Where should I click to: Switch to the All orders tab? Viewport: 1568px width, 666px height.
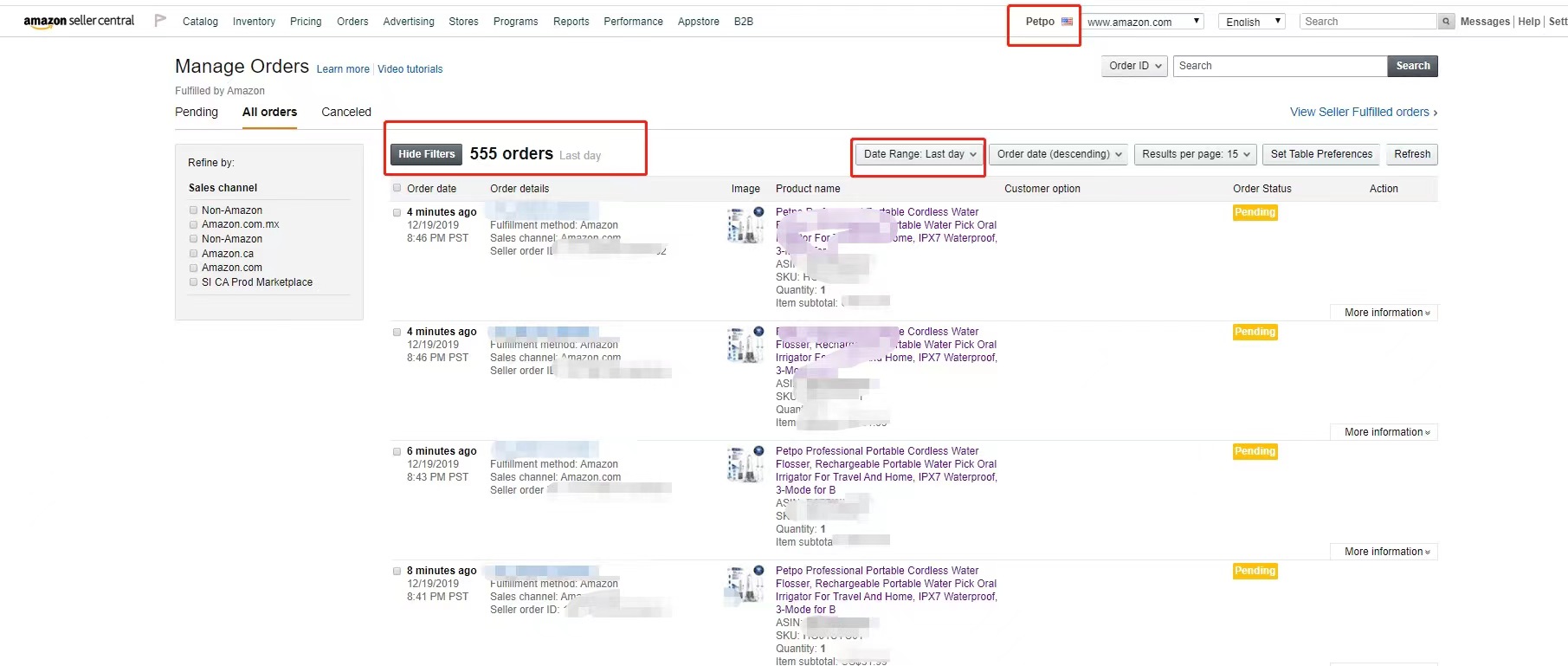pyautogui.click(x=269, y=112)
